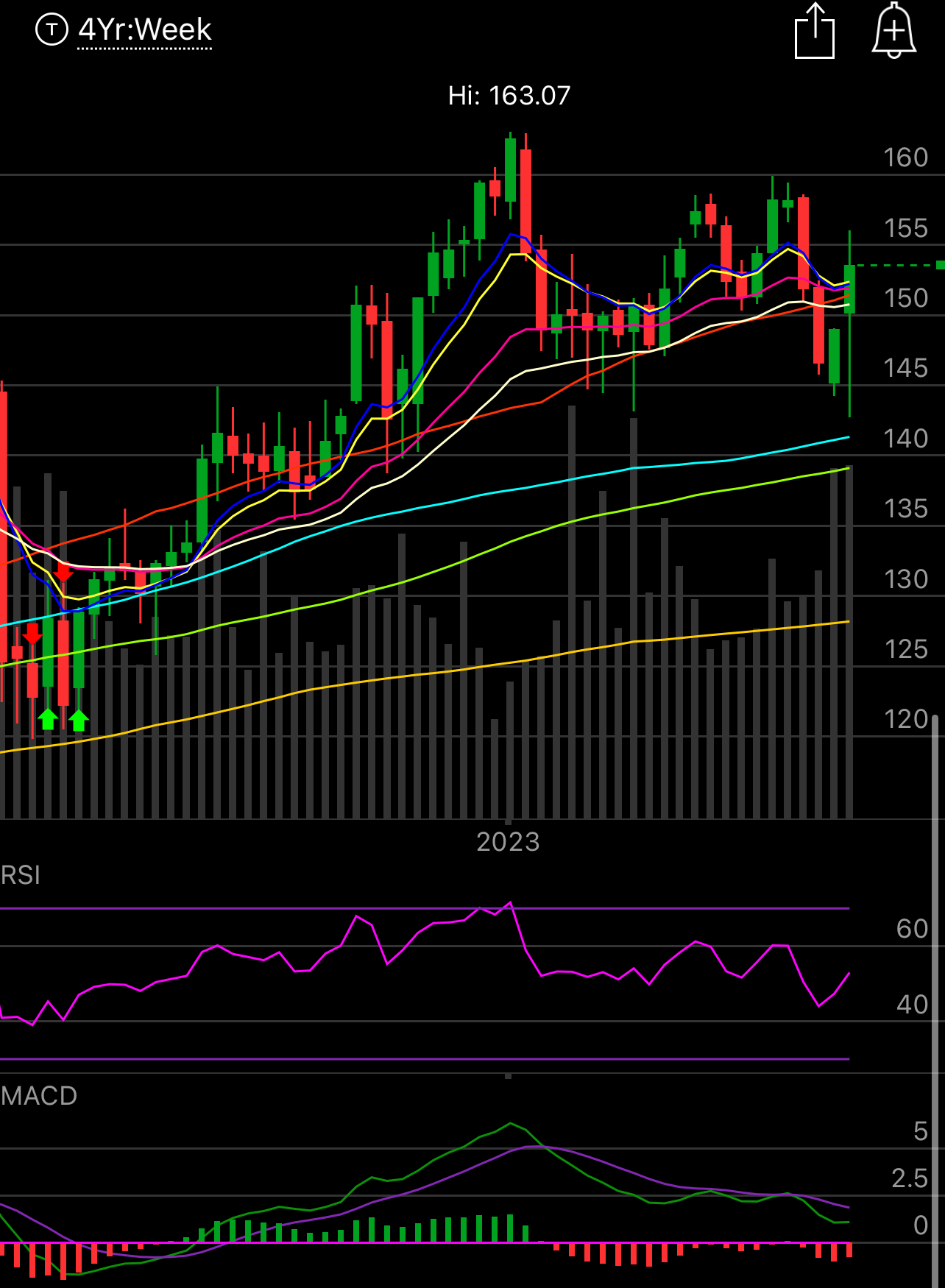Tap the 140 price axis label

point(905,439)
